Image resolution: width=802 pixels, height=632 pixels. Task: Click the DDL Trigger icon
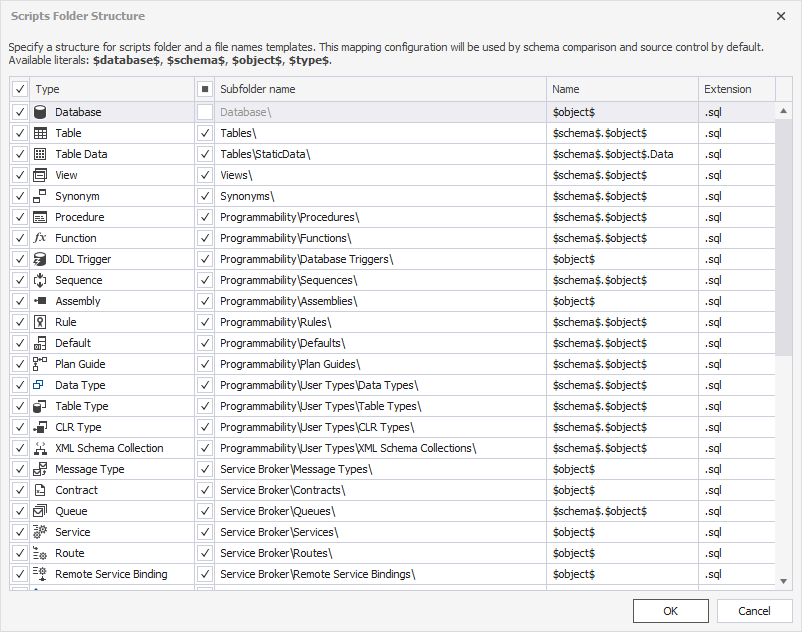point(40,259)
